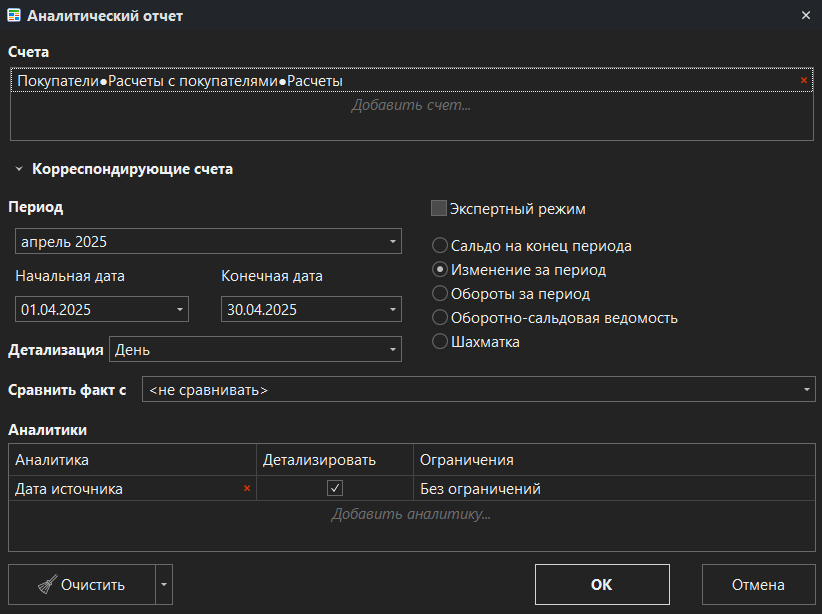Choose Обороты за период radio button
This screenshot has height=614, width=822.
tap(439, 294)
